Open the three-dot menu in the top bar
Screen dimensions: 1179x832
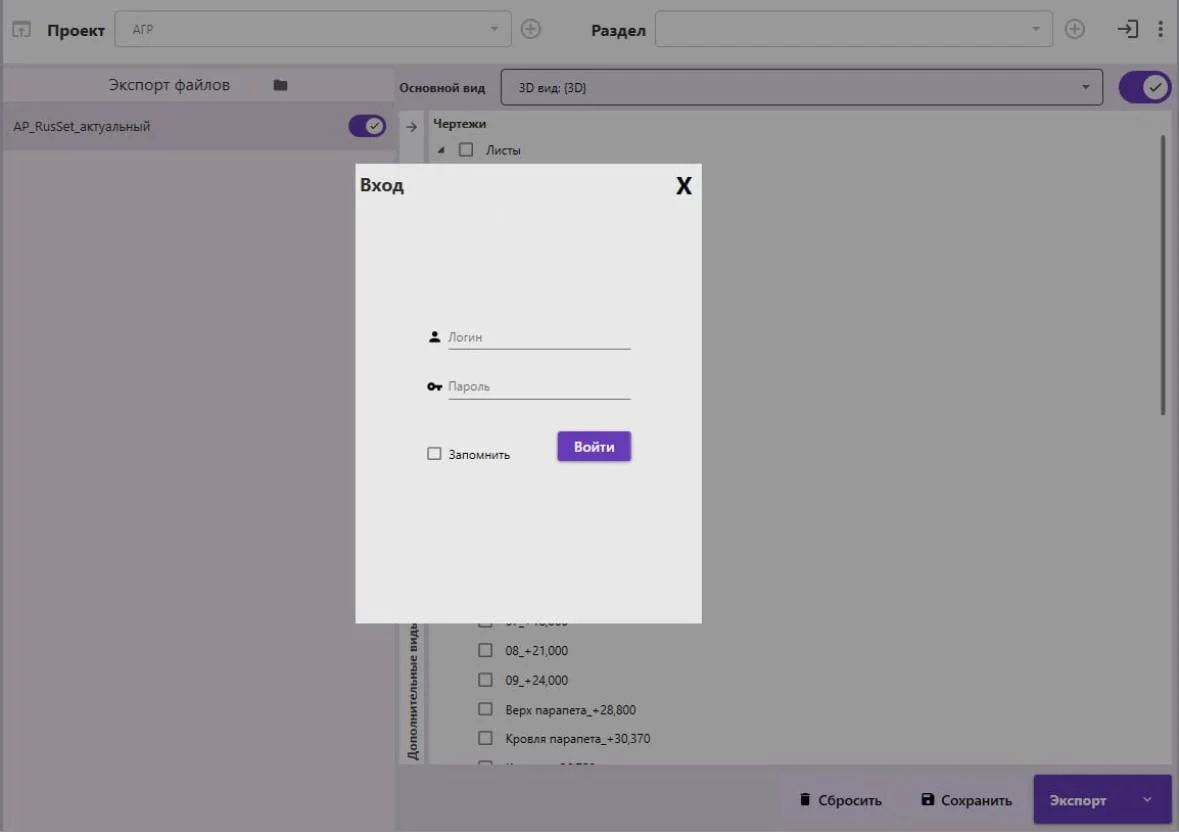point(1160,29)
